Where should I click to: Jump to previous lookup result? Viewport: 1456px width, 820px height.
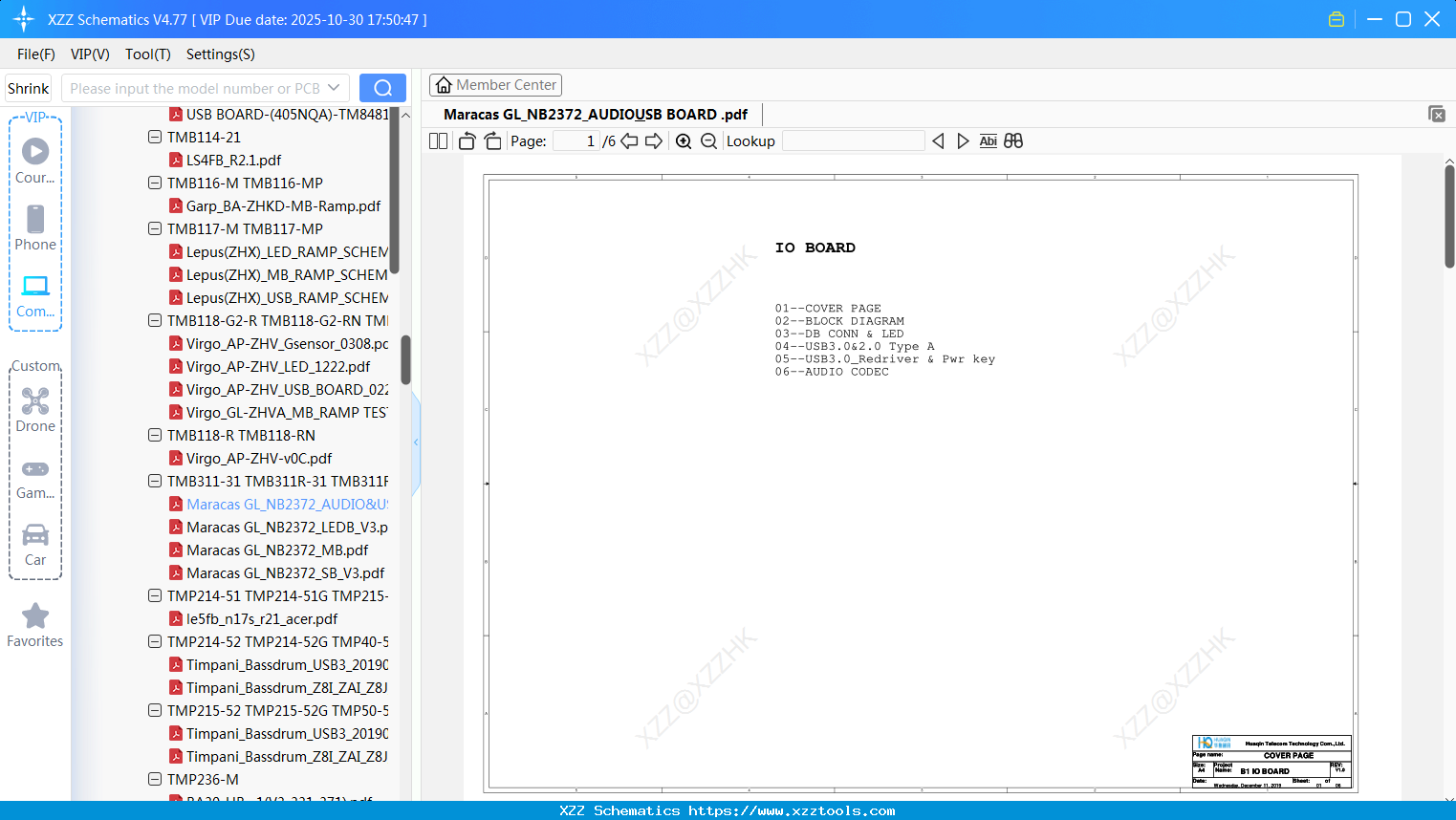pos(938,140)
